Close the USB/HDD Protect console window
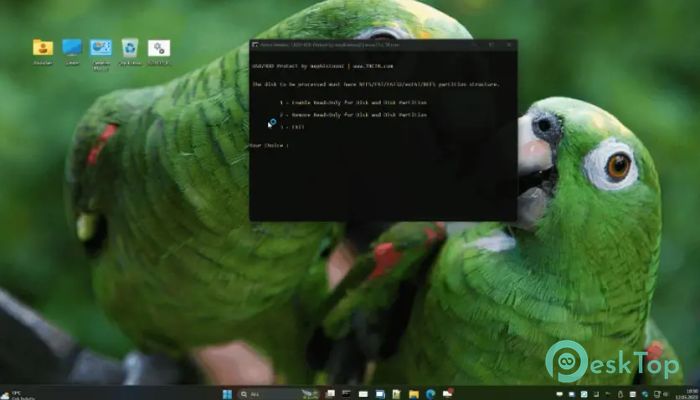The image size is (700, 400). tap(508, 45)
